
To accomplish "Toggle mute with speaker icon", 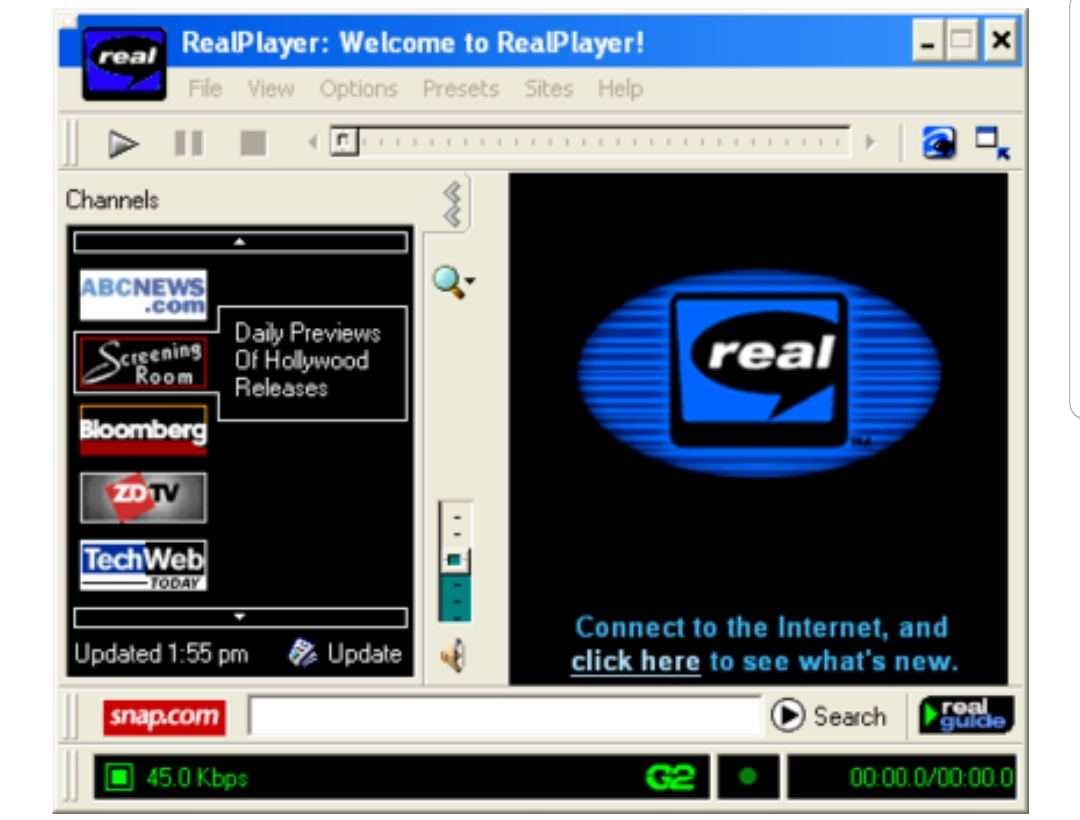I will coord(453,655).
